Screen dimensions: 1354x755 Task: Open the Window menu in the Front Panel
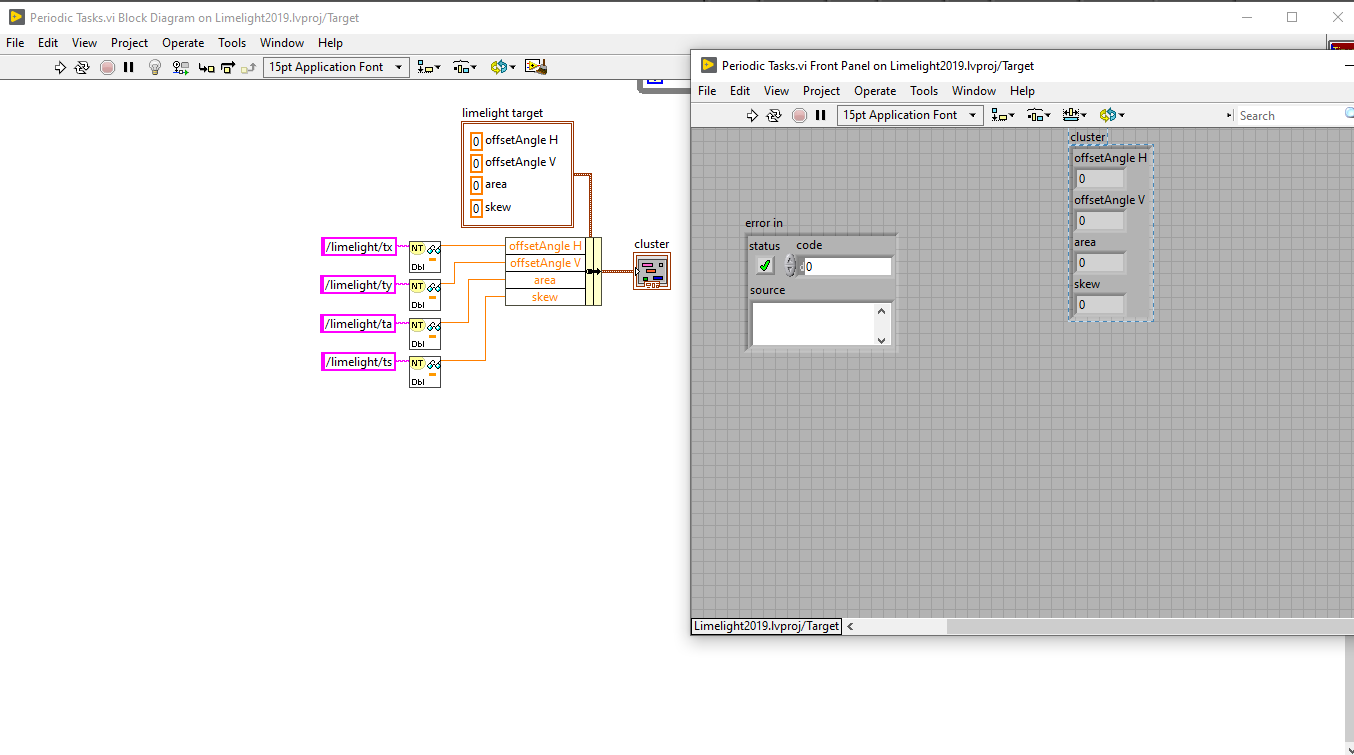point(974,91)
